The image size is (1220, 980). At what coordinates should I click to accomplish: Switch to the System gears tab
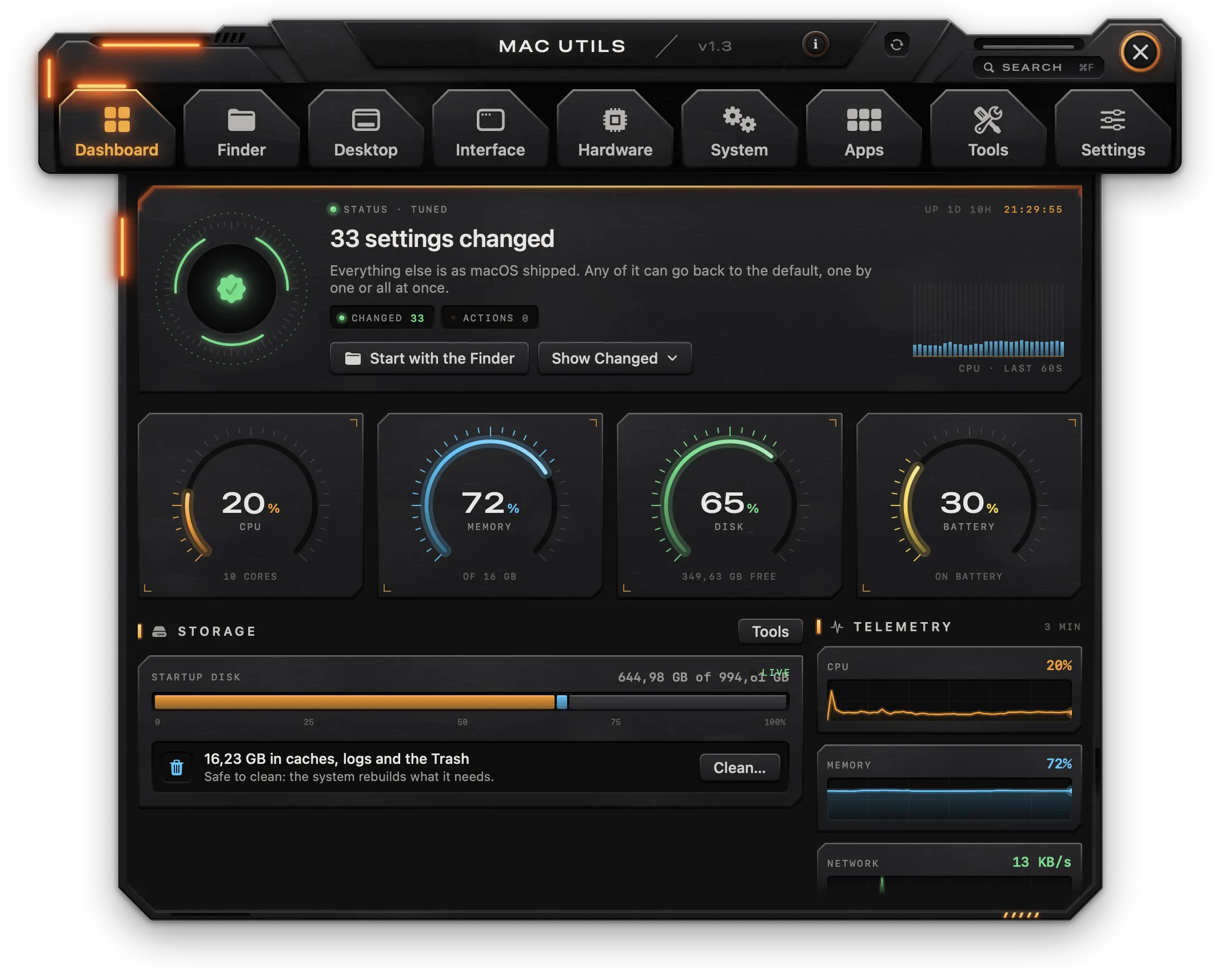[x=739, y=129]
